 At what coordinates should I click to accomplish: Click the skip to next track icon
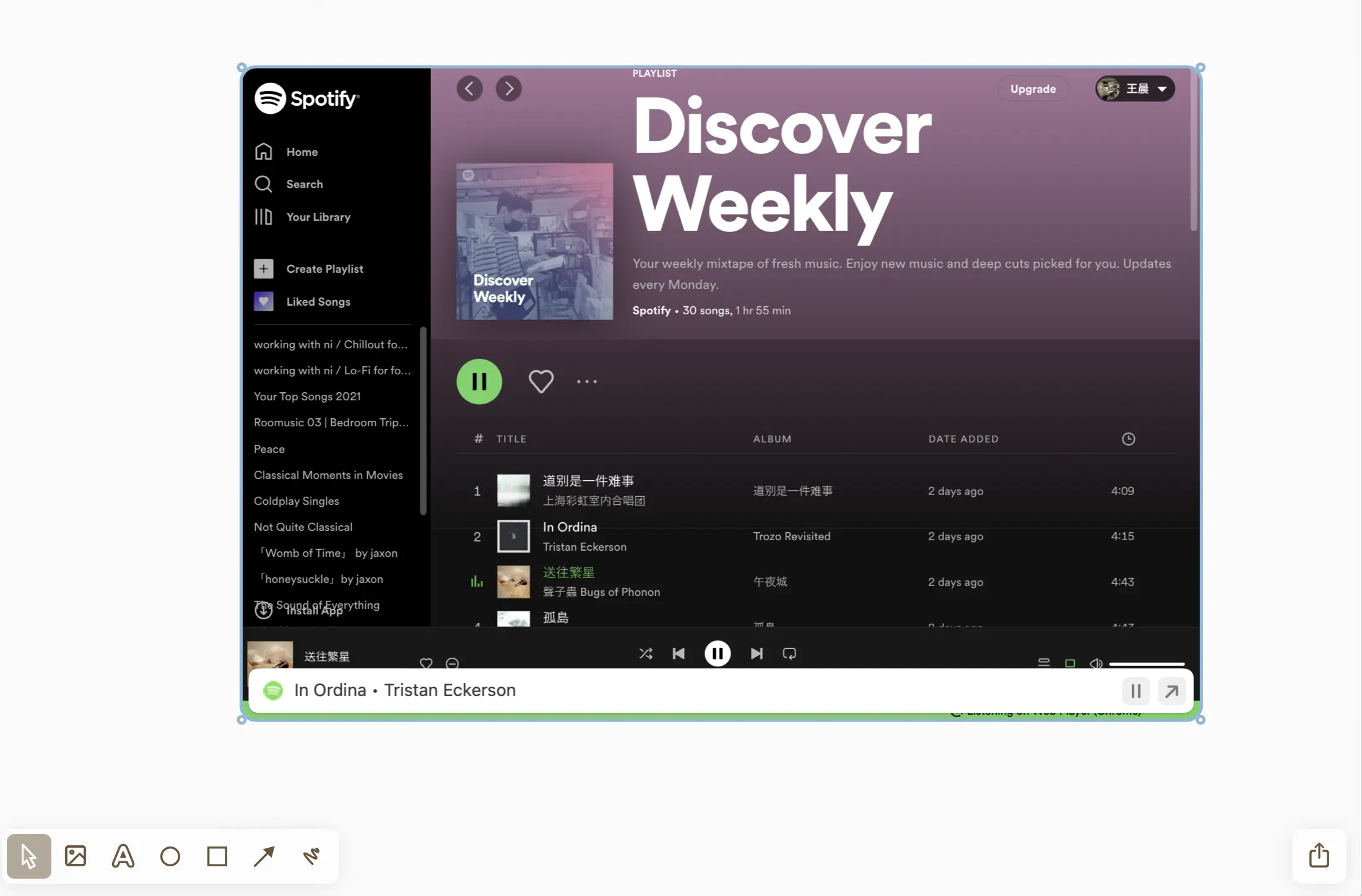tap(756, 653)
